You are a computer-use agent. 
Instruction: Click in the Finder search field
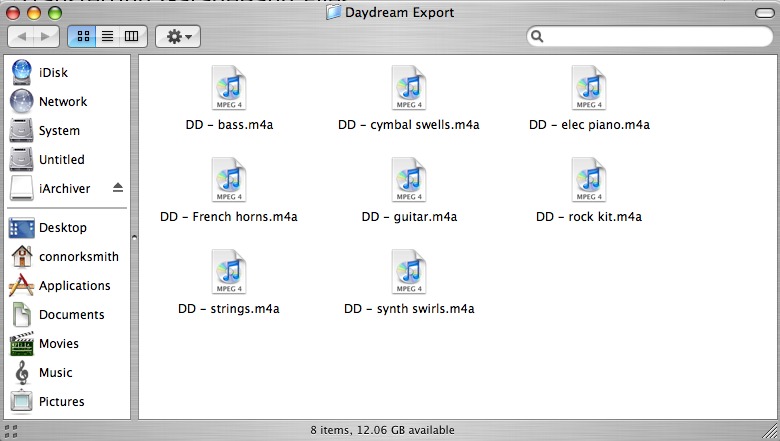click(649, 36)
